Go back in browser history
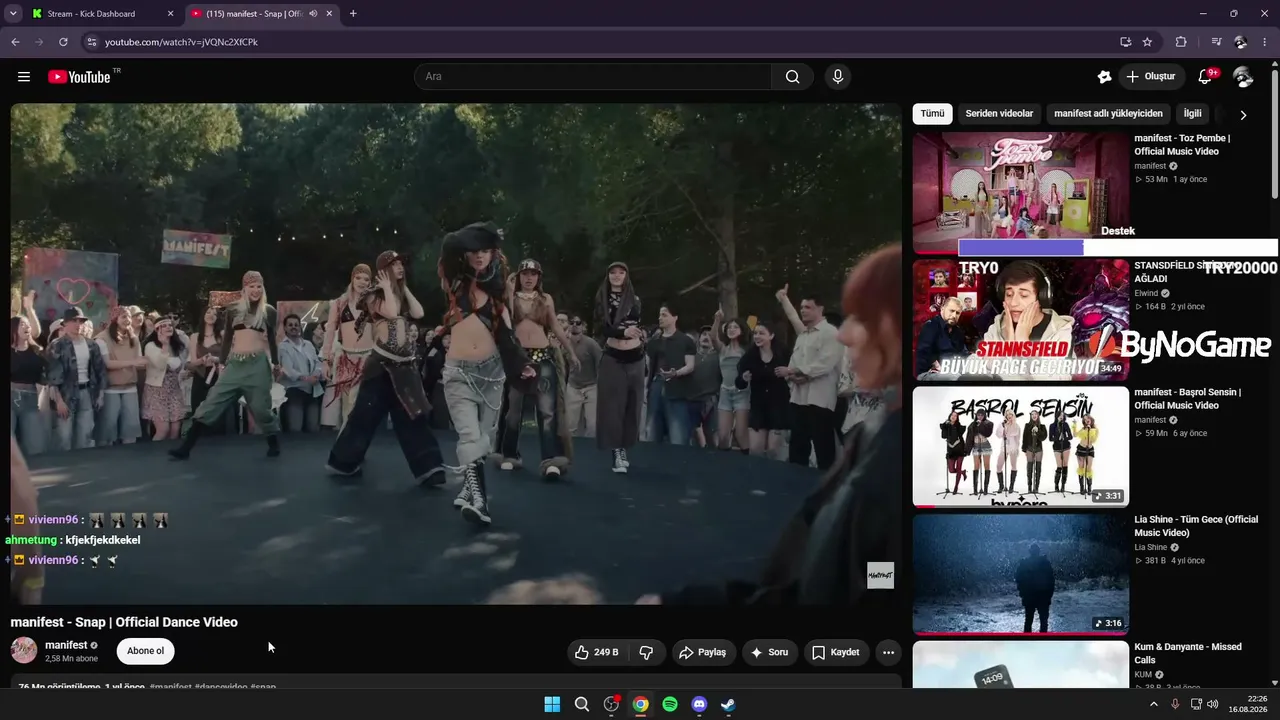Screen dimensions: 1280x720 pyautogui.click(x=15, y=42)
